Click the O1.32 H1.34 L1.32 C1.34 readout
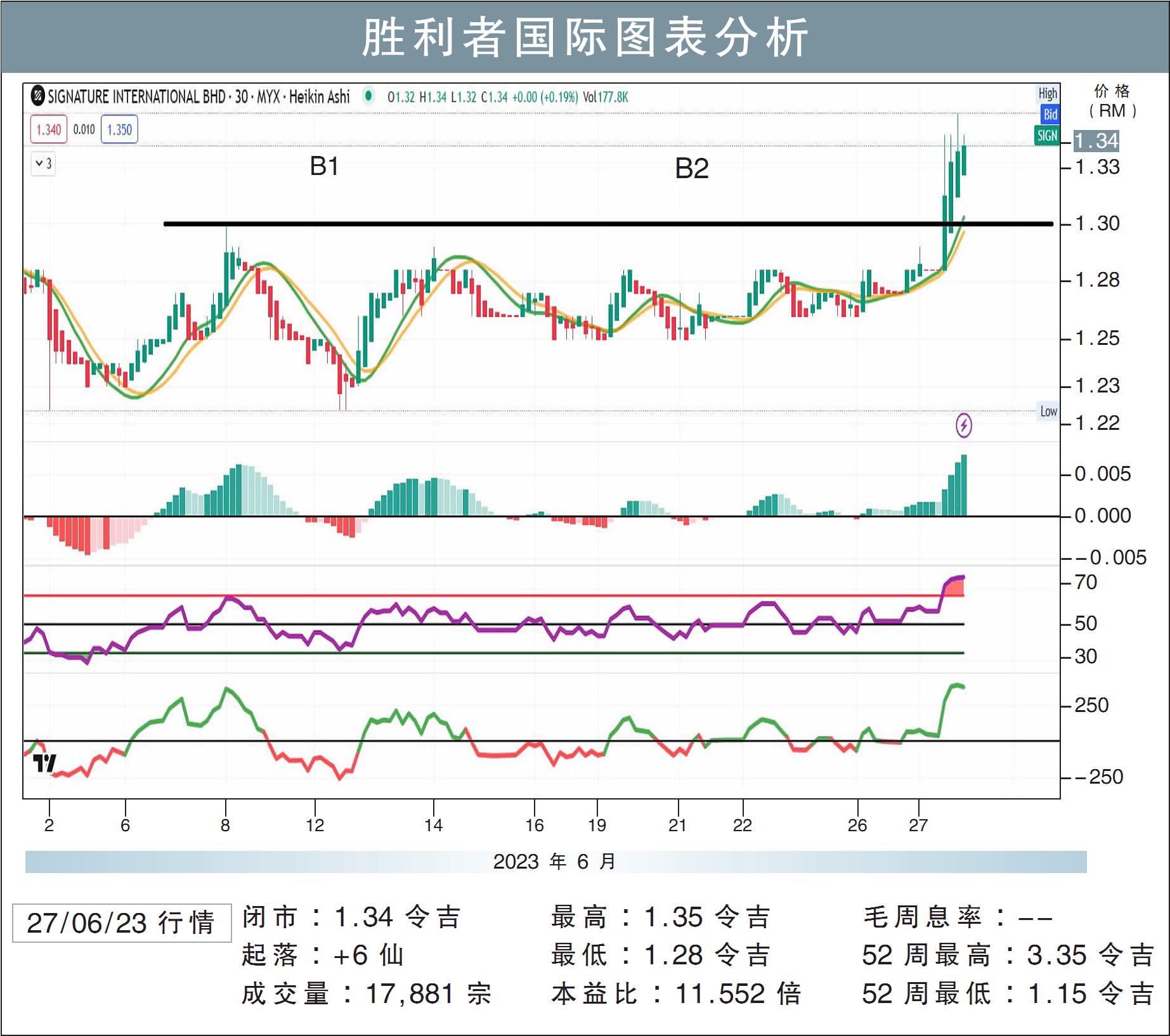The height and width of the screenshot is (1036, 1170). (x=448, y=97)
